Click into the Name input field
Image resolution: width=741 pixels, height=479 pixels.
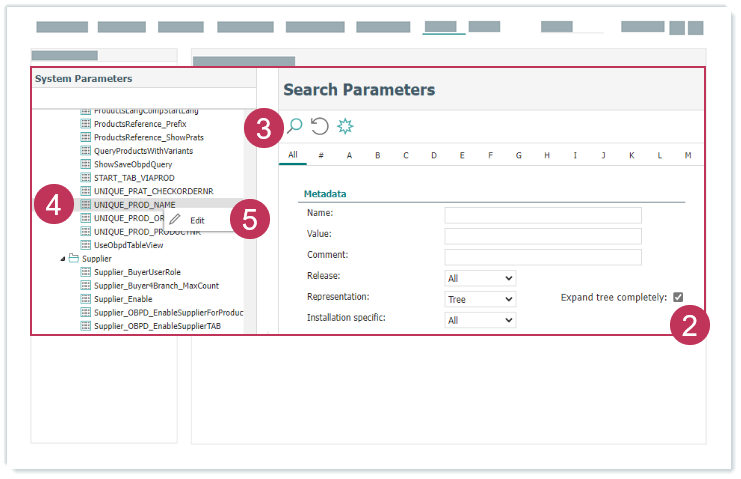[x=542, y=215]
